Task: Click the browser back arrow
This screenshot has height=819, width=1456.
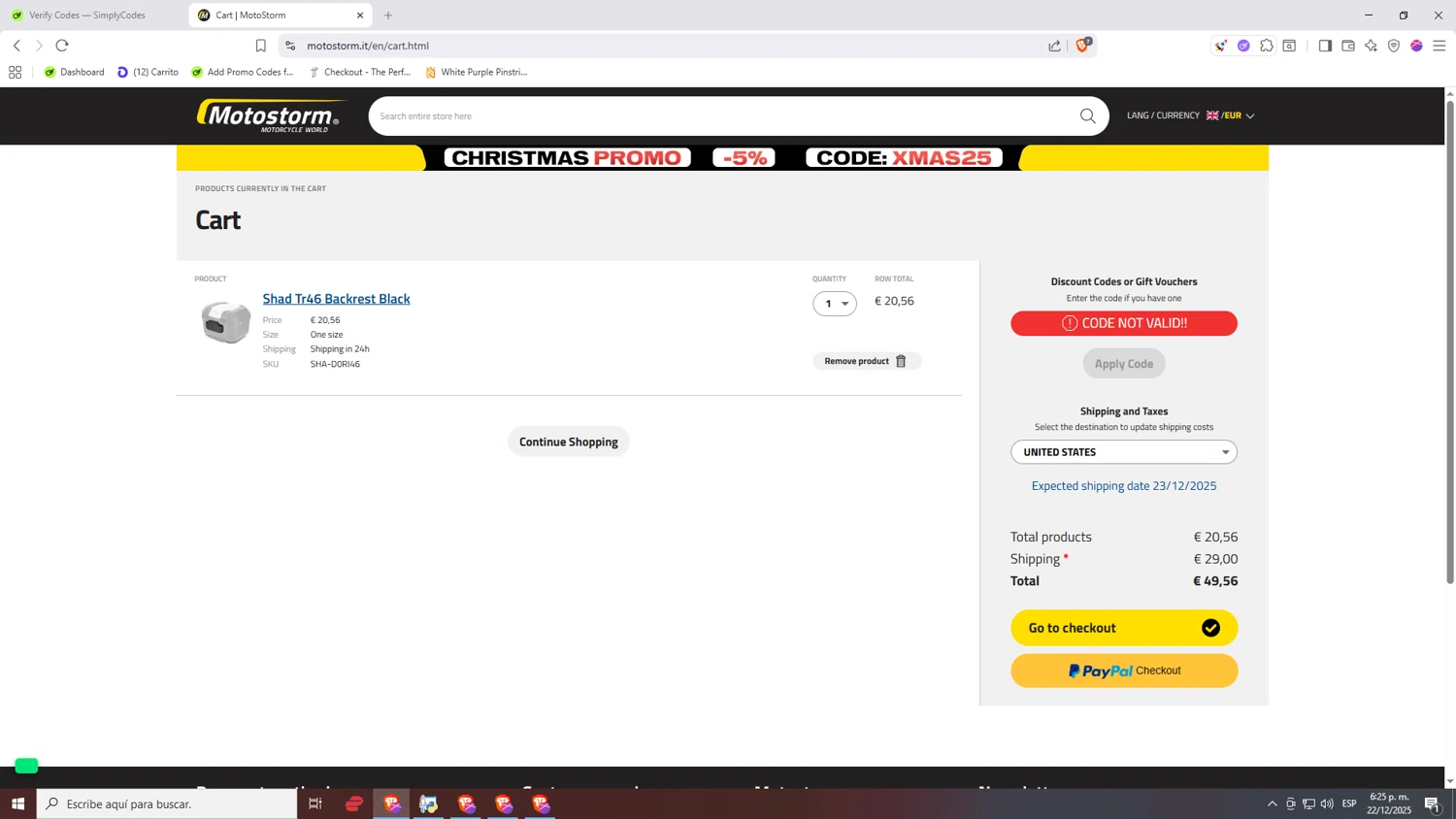Action: point(17,46)
